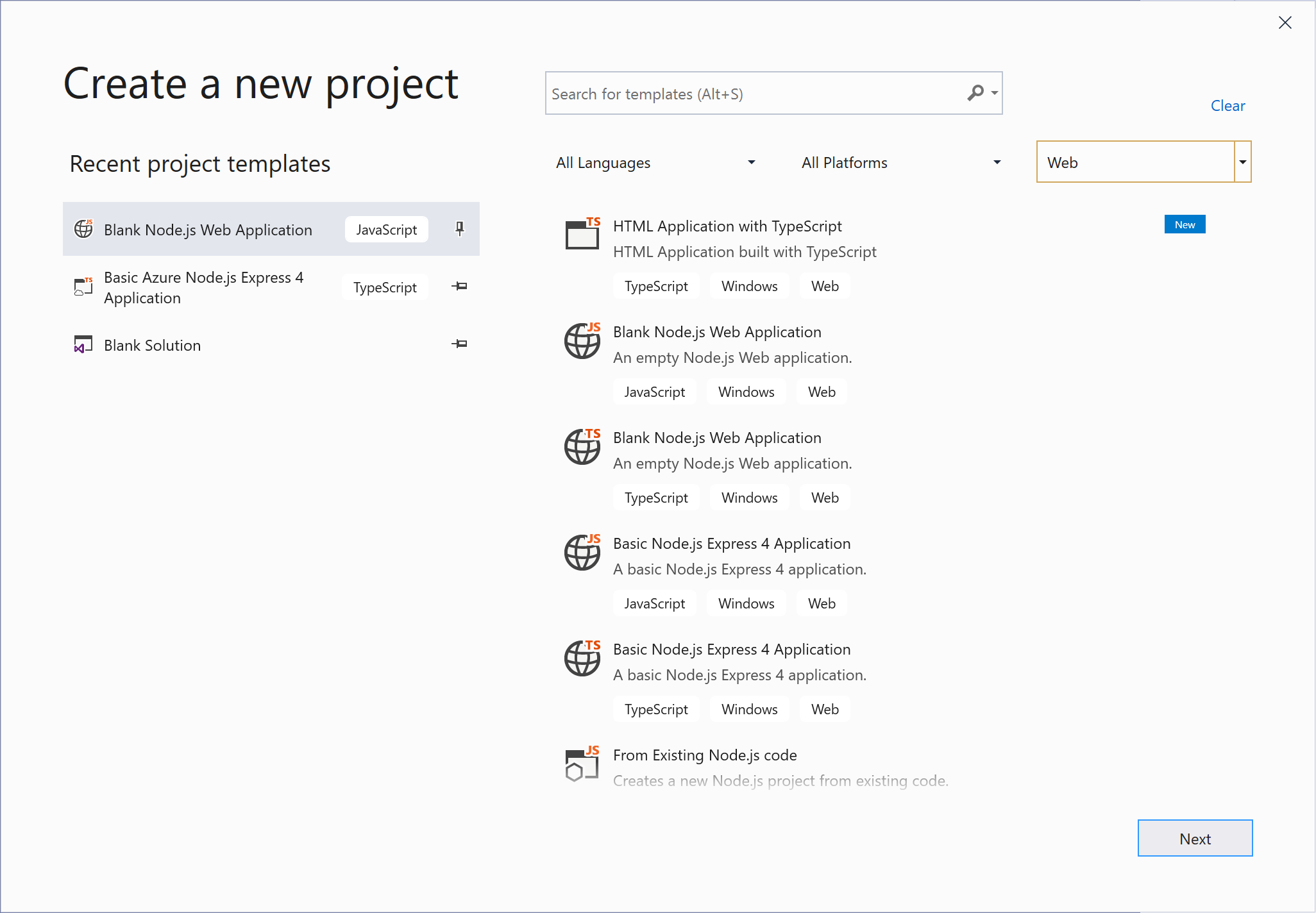Toggle pin for Blank Solution
The image size is (1316, 913).
[459, 344]
